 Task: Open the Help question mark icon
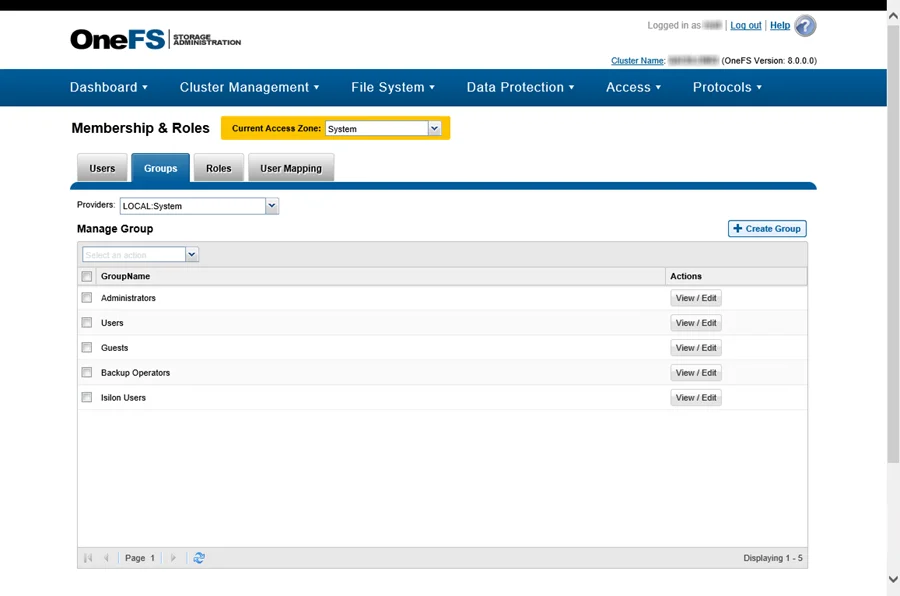805,26
